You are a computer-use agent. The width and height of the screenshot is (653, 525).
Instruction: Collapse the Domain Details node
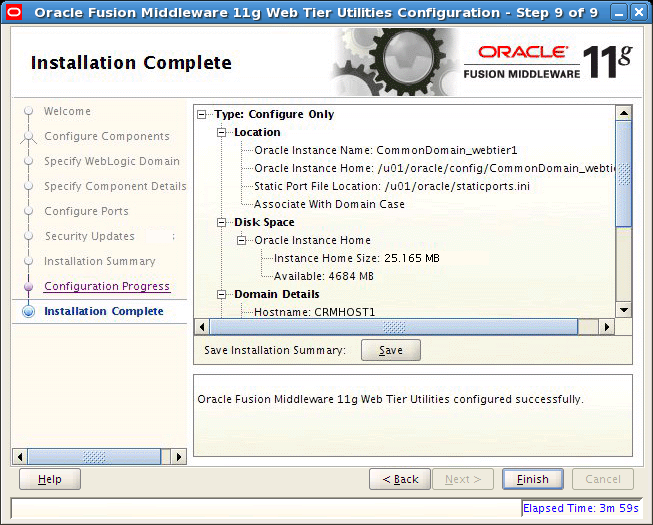(x=222, y=294)
